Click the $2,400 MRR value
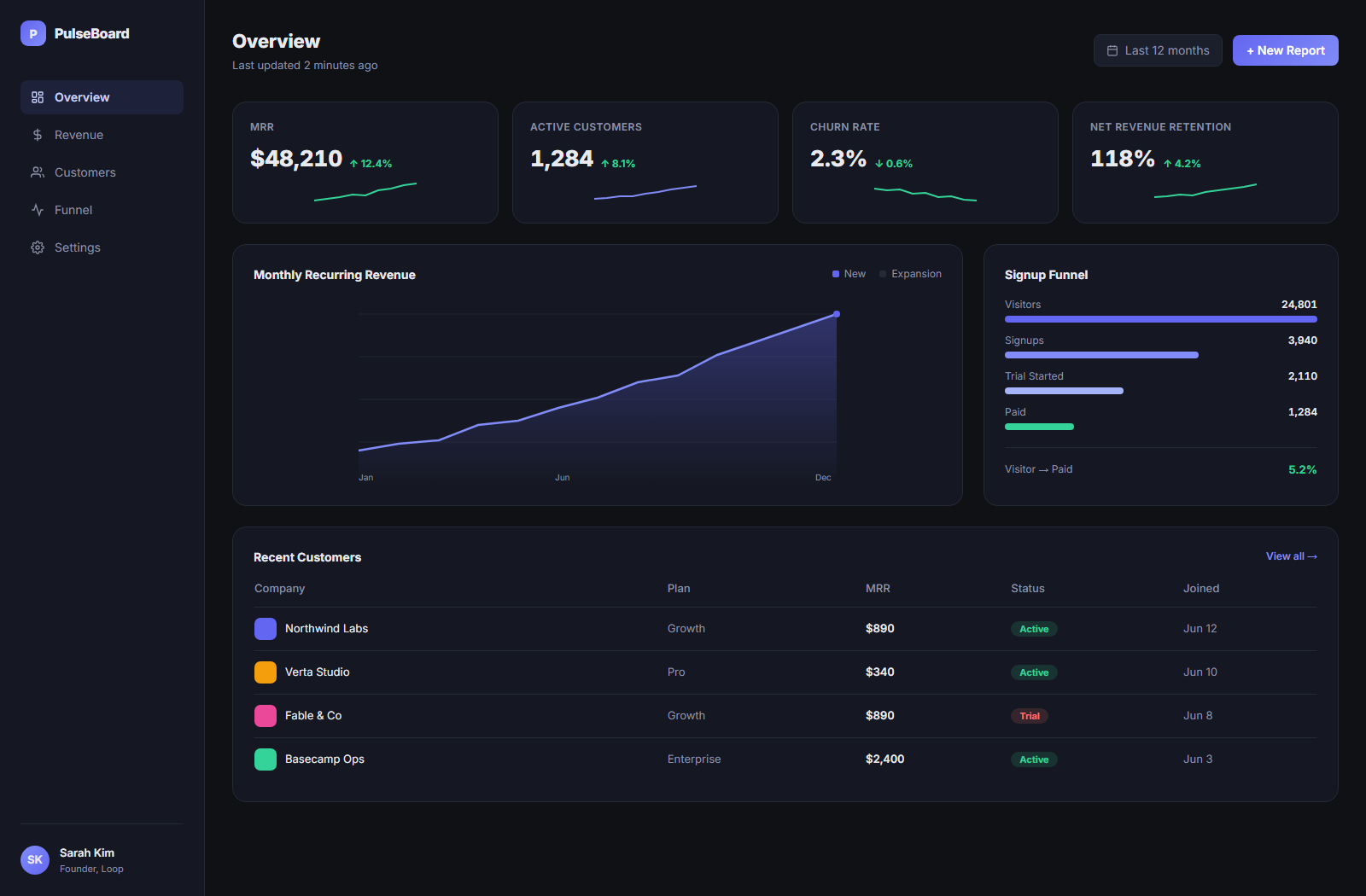The width and height of the screenshot is (1366, 896). 885,759
